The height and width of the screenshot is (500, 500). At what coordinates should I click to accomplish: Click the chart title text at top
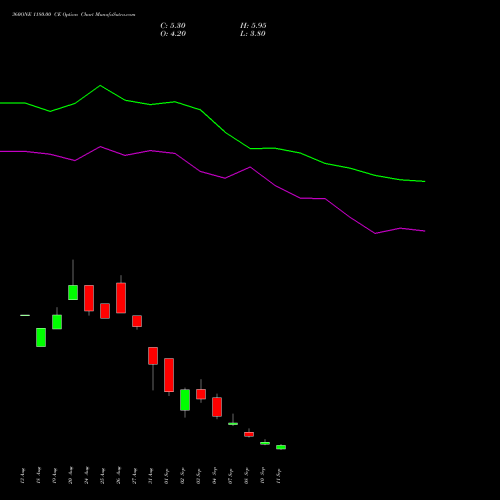(x=74, y=15)
